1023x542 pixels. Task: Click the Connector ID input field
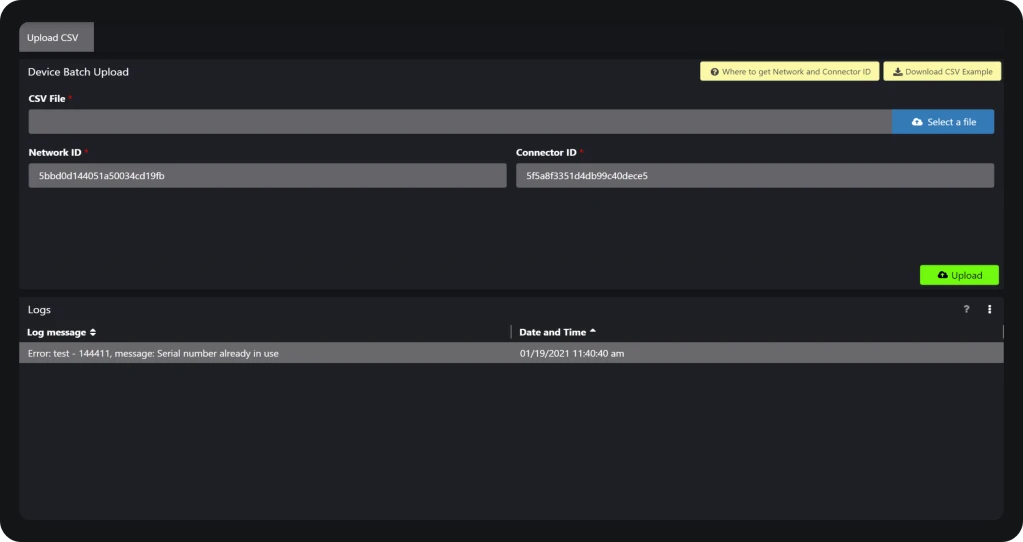tap(755, 175)
